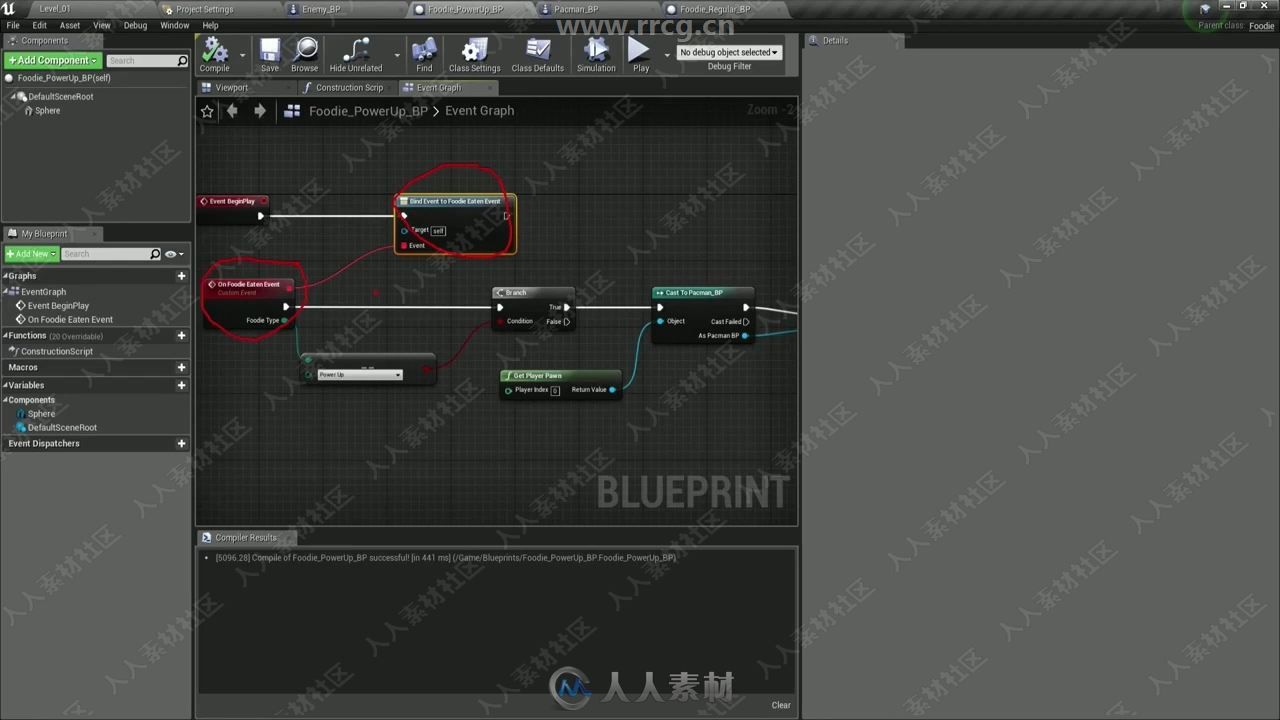1280x720 pixels.
Task: Select Sphere in the Components panel tree
Action: [47, 111]
